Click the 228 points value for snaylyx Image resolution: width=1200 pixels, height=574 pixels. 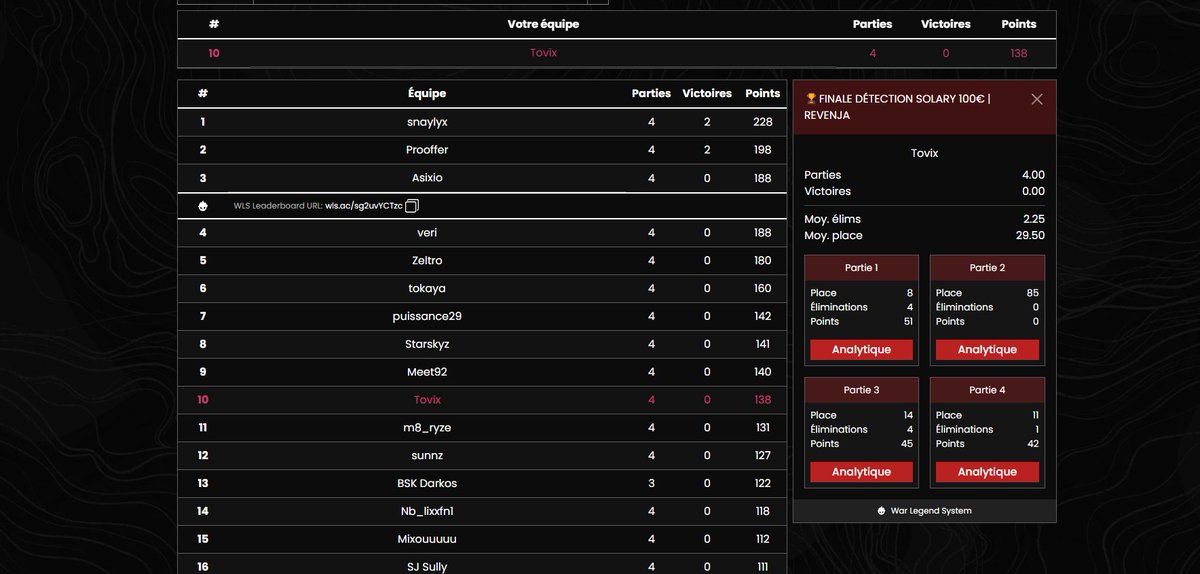pyautogui.click(x=763, y=122)
